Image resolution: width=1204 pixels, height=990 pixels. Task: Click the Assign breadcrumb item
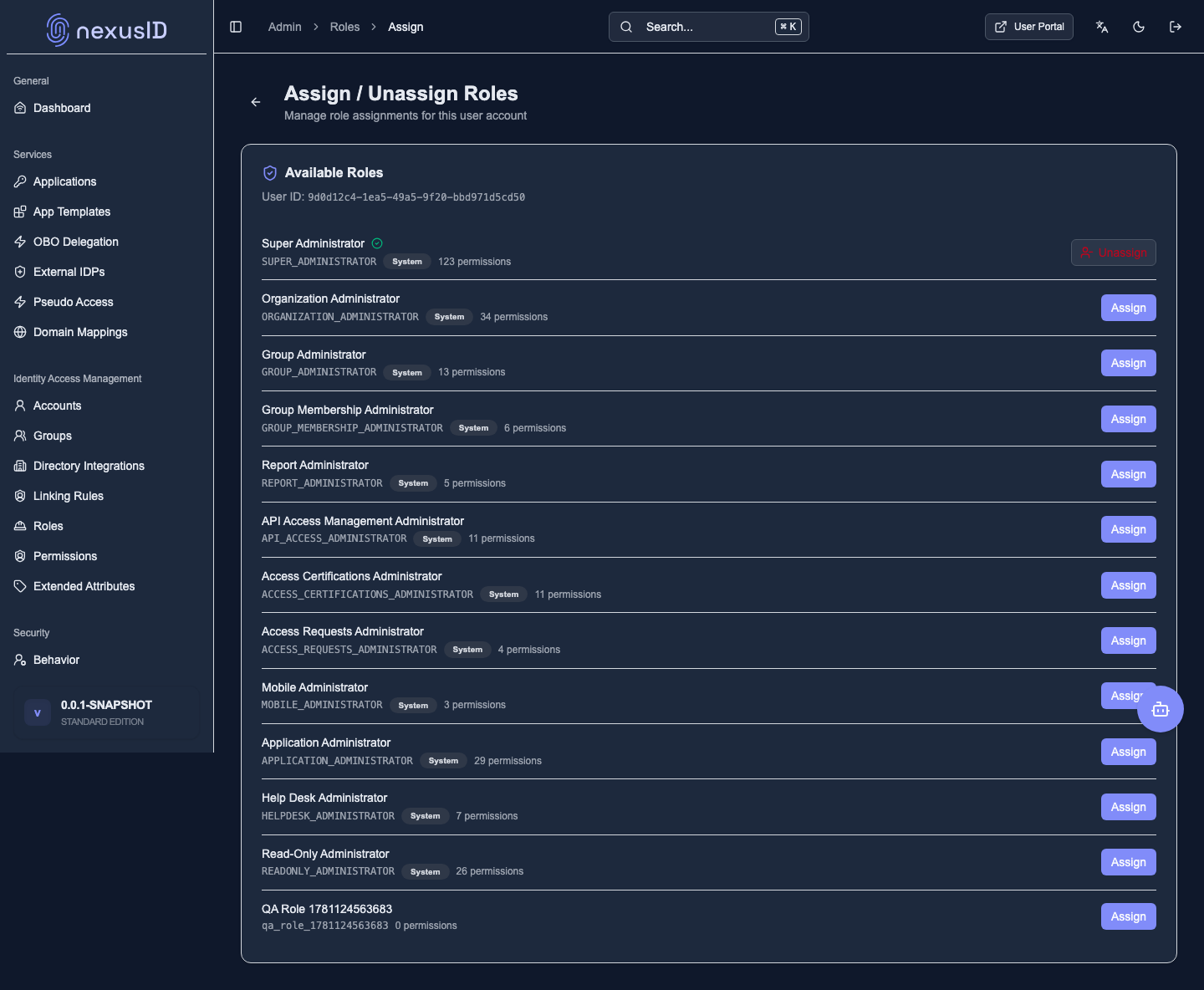tap(406, 27)
